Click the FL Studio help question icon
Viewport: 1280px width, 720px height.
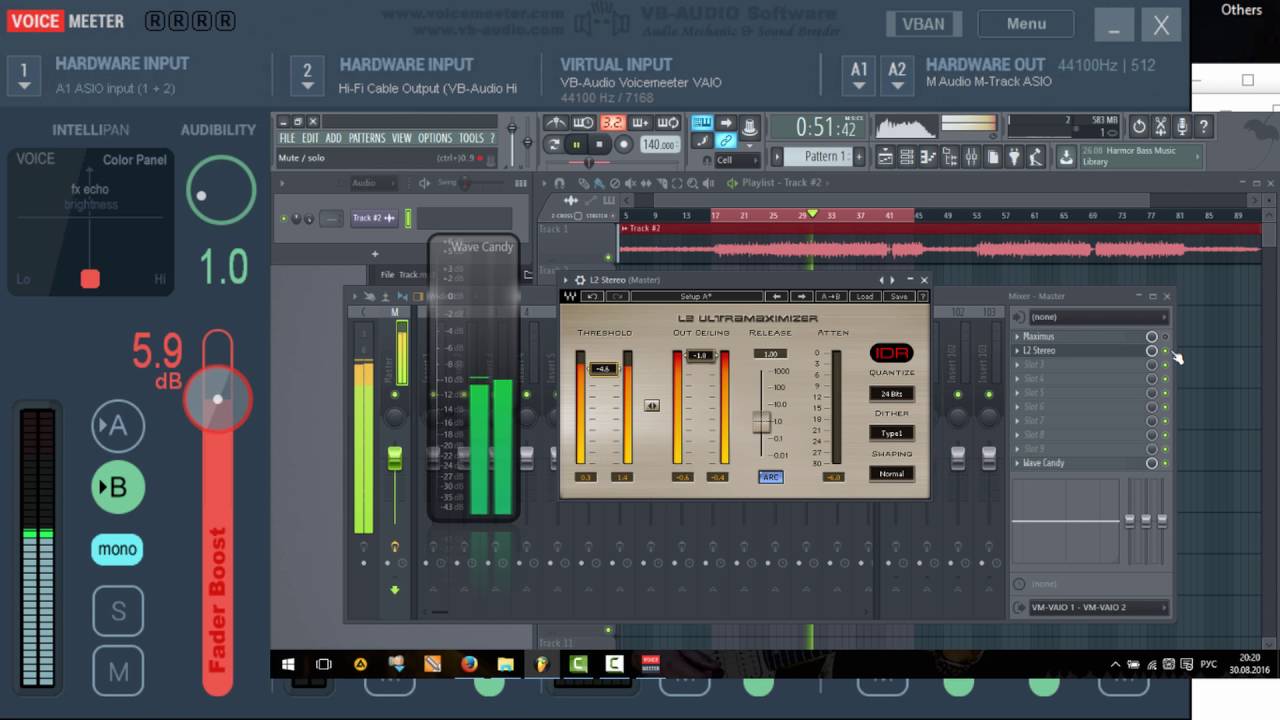[x=1204, y=126]
